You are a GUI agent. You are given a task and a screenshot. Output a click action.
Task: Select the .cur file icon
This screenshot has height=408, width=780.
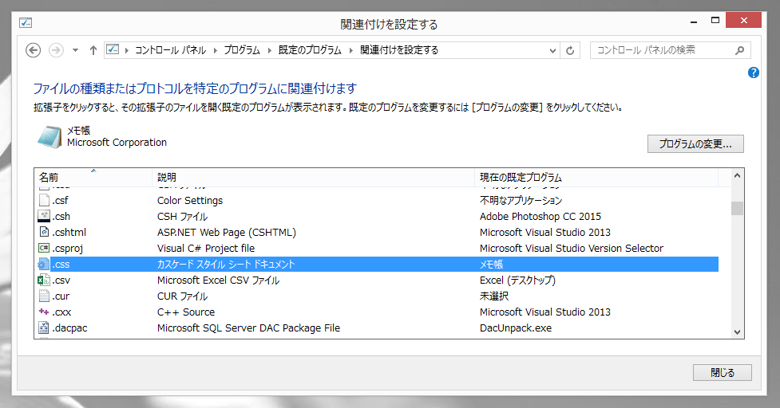[x=44, y=296]
